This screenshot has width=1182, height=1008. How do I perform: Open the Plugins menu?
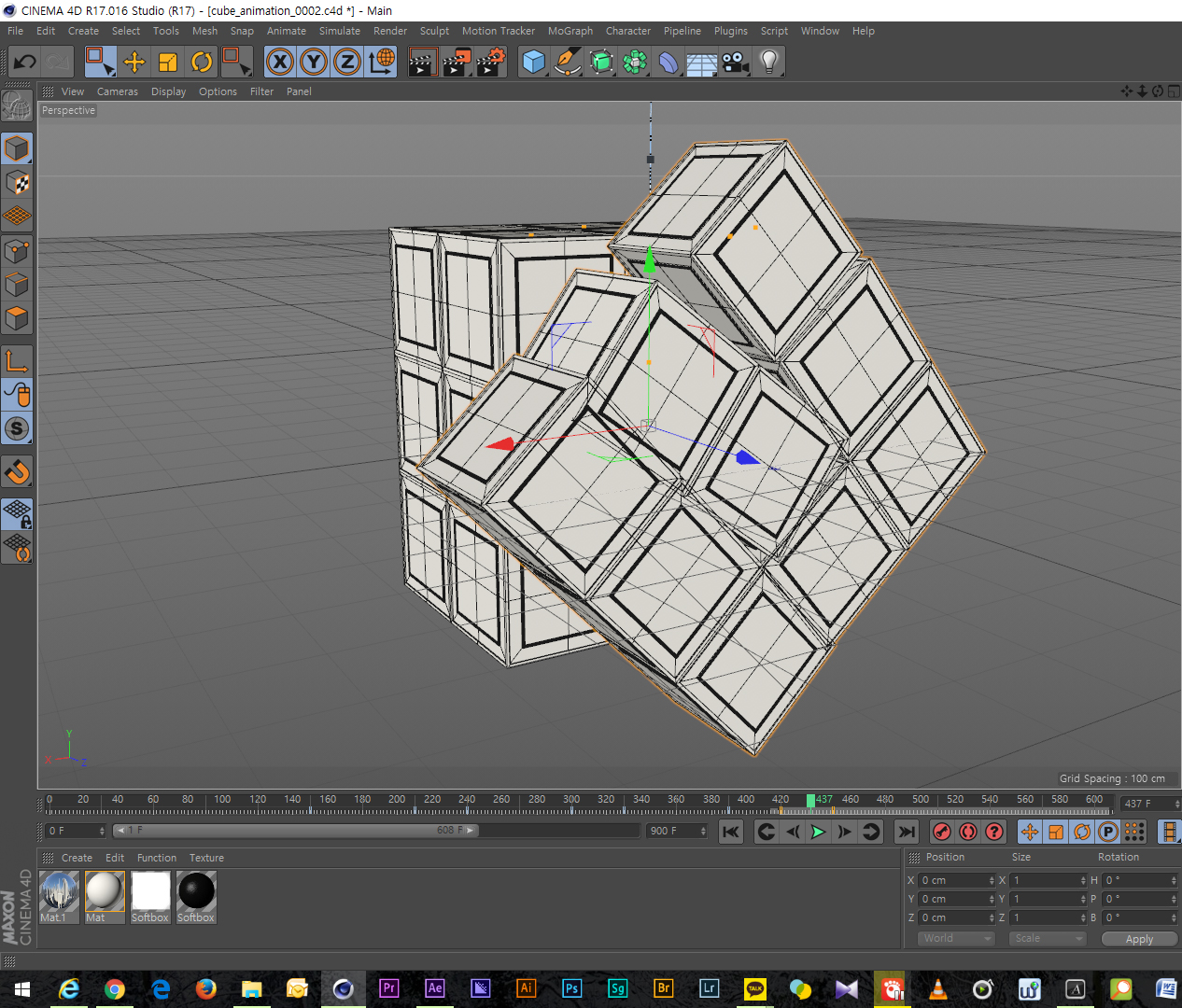click(x=731, y=31)
